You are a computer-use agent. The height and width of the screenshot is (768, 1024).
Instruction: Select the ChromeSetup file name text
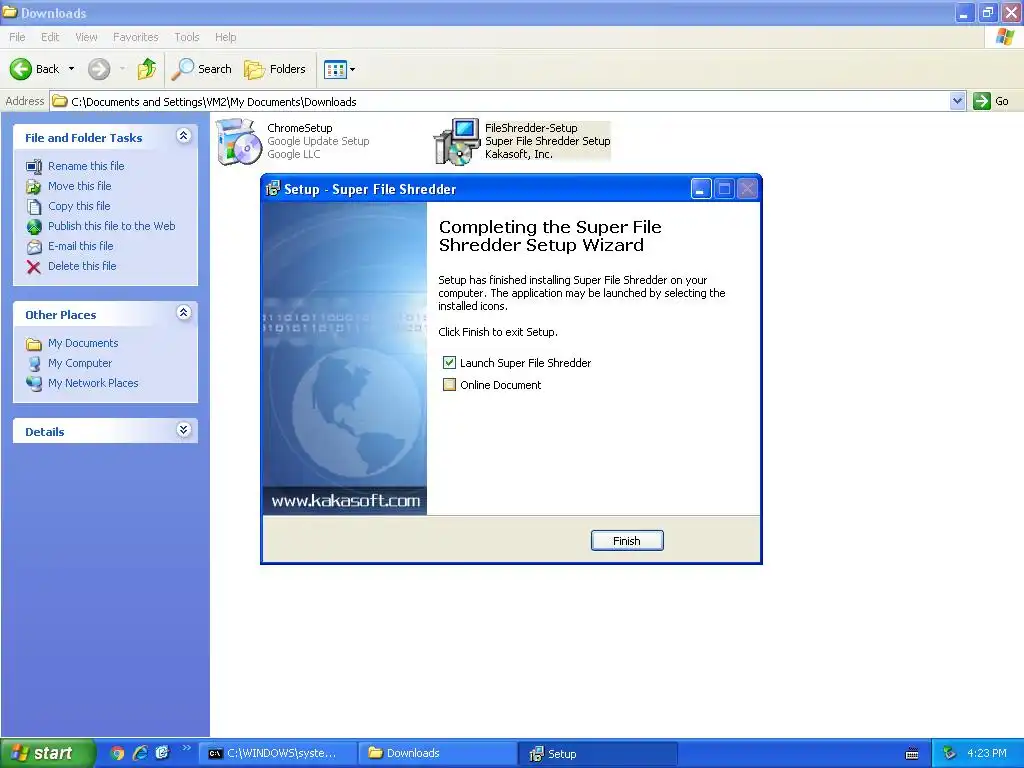click(300, 128)
